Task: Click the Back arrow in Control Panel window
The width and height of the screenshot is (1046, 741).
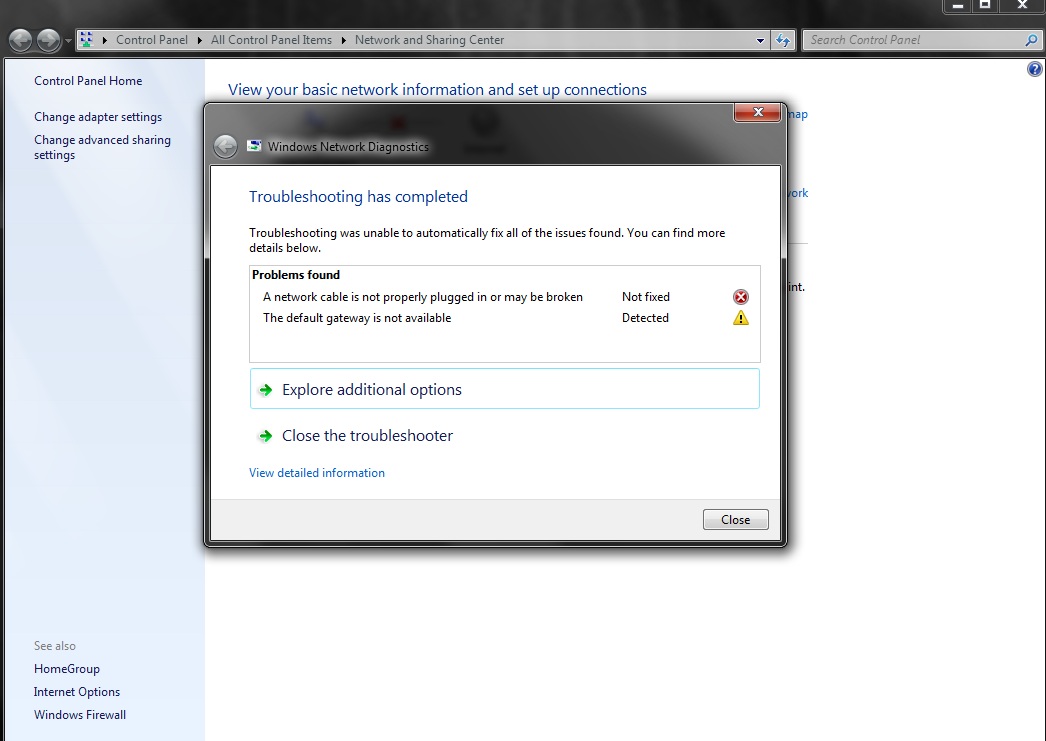Action: point(20,41)
